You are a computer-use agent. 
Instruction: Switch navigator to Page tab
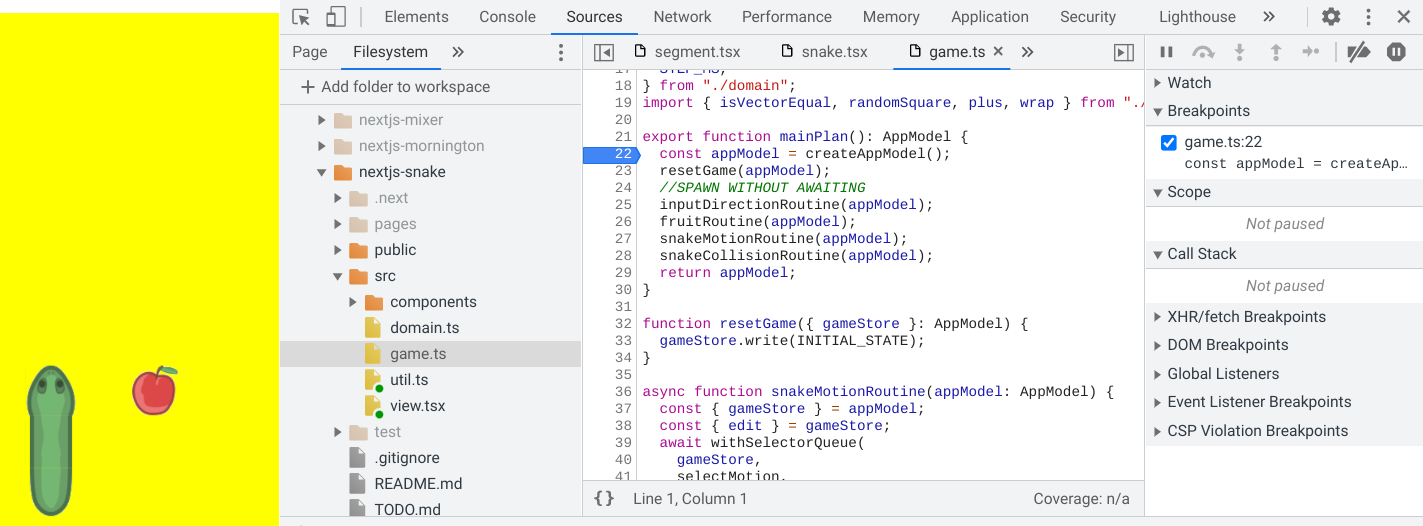[x=310, y=52]
